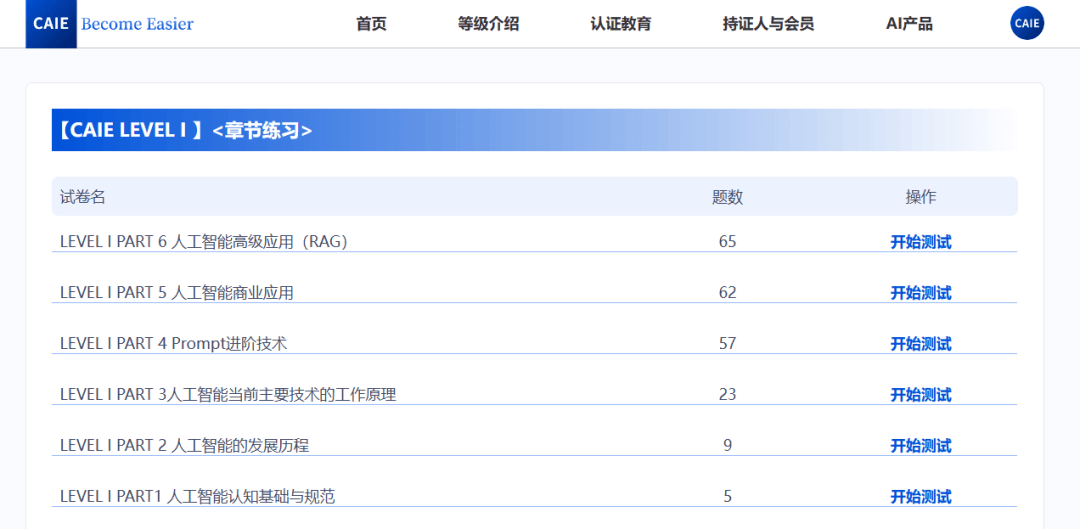Select the 认证教育 navigation item
1080x529 pixels.
(x=620, y=24)
